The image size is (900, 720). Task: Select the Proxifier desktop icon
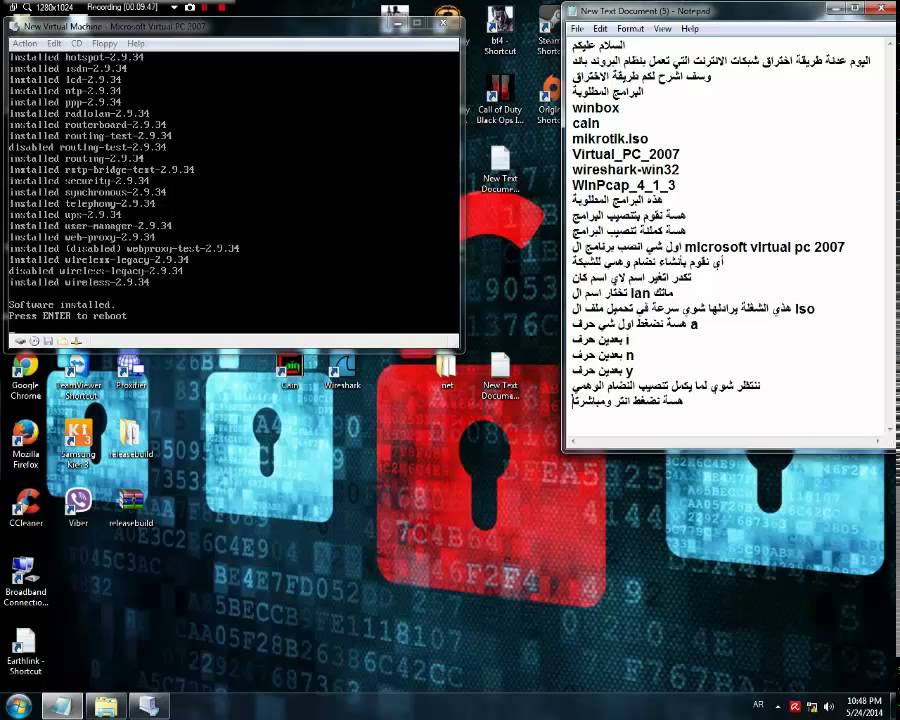click(x=131, y=373)
